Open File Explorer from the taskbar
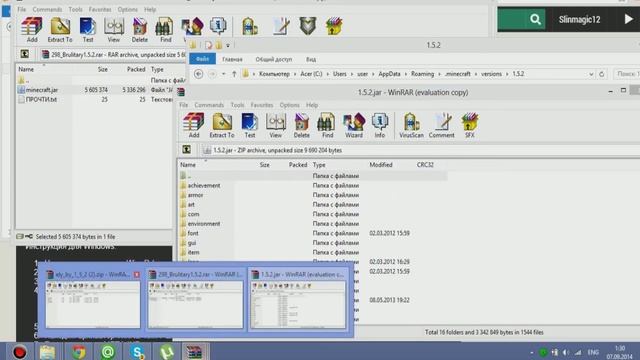This screenshot has height=360, width=640. 47,351
